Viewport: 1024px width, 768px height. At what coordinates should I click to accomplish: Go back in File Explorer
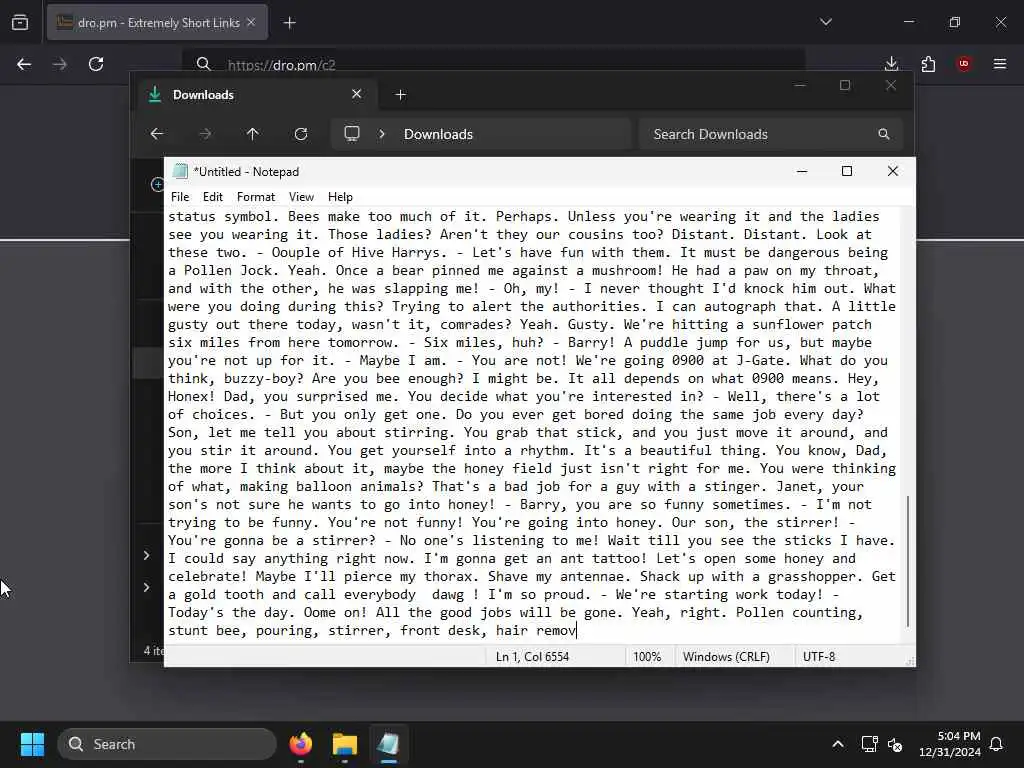tap(157, 134)
